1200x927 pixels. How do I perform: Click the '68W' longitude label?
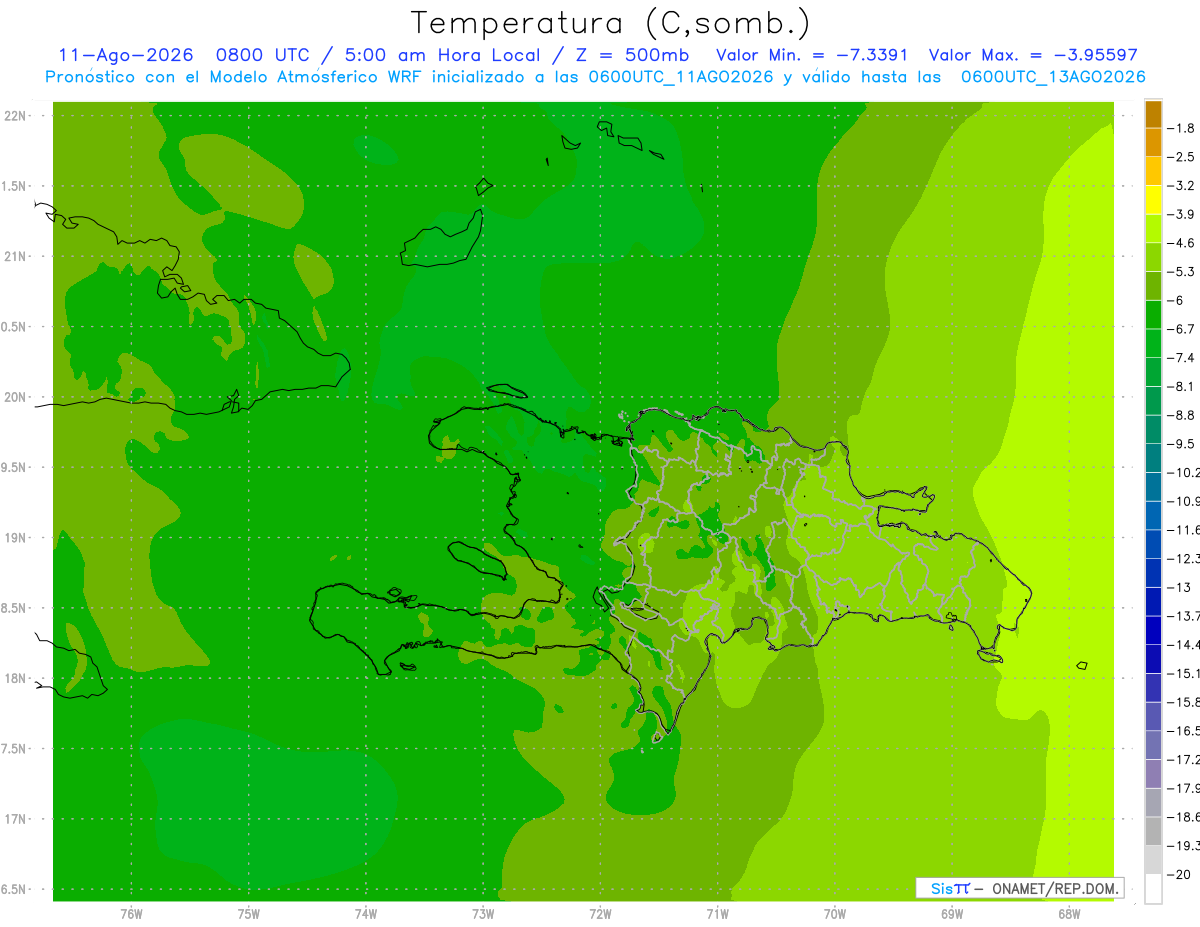[1069, 914]
